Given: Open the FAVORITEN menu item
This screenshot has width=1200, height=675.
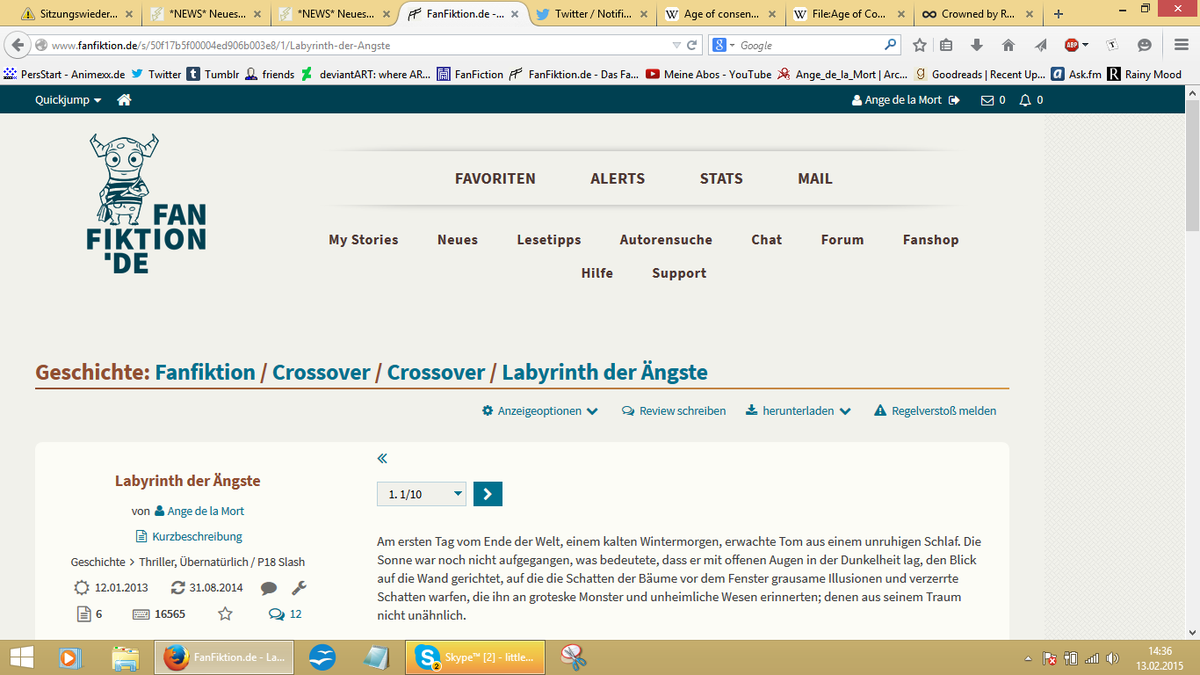Looking at the screenshot, I should tap(495, 178).
